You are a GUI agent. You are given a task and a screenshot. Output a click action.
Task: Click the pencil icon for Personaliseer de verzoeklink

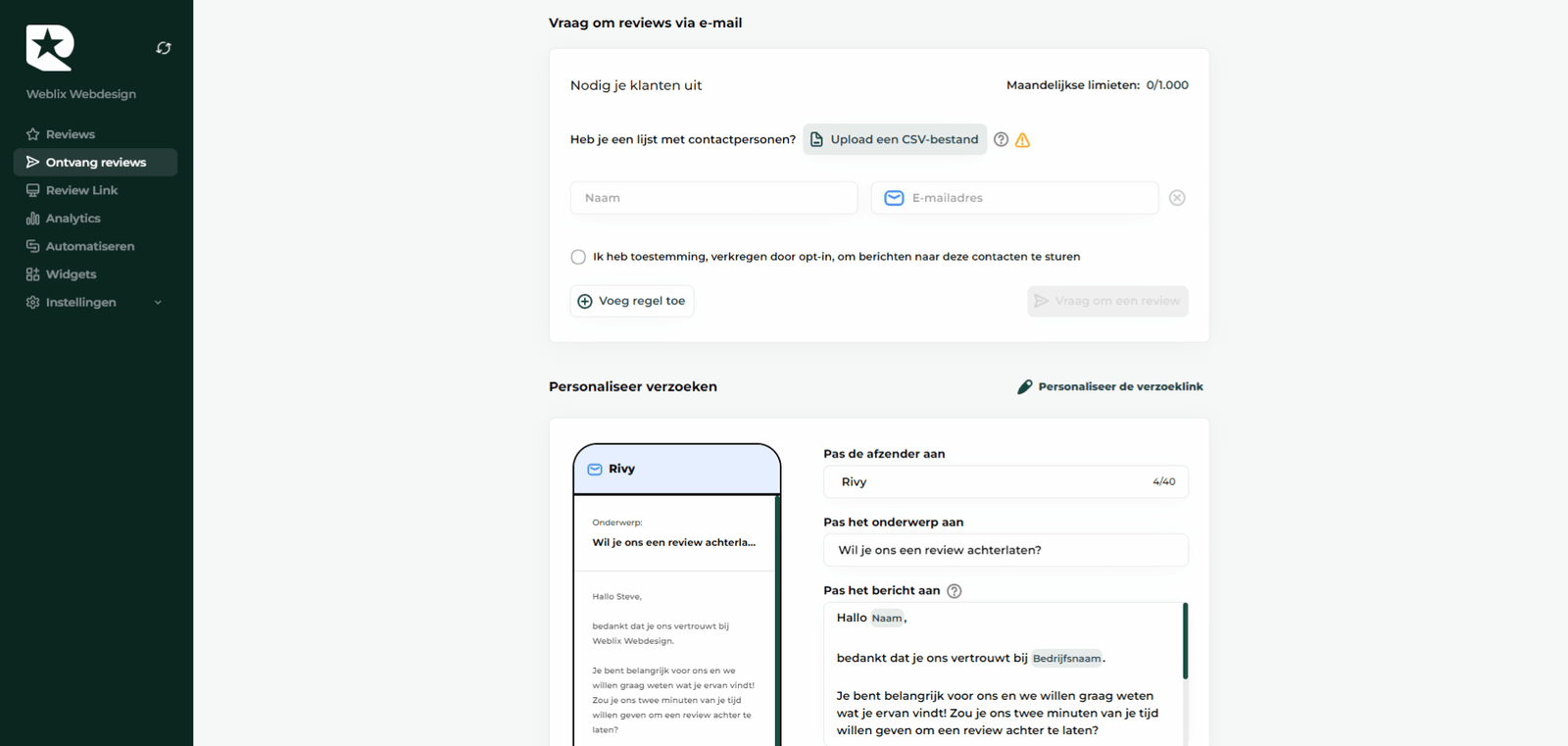tap(1025, 387)
